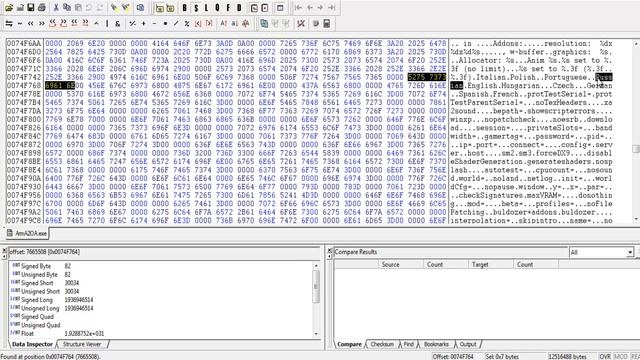
Task: Cut selection with the scissors icon
Action: (x=56, y=8)
